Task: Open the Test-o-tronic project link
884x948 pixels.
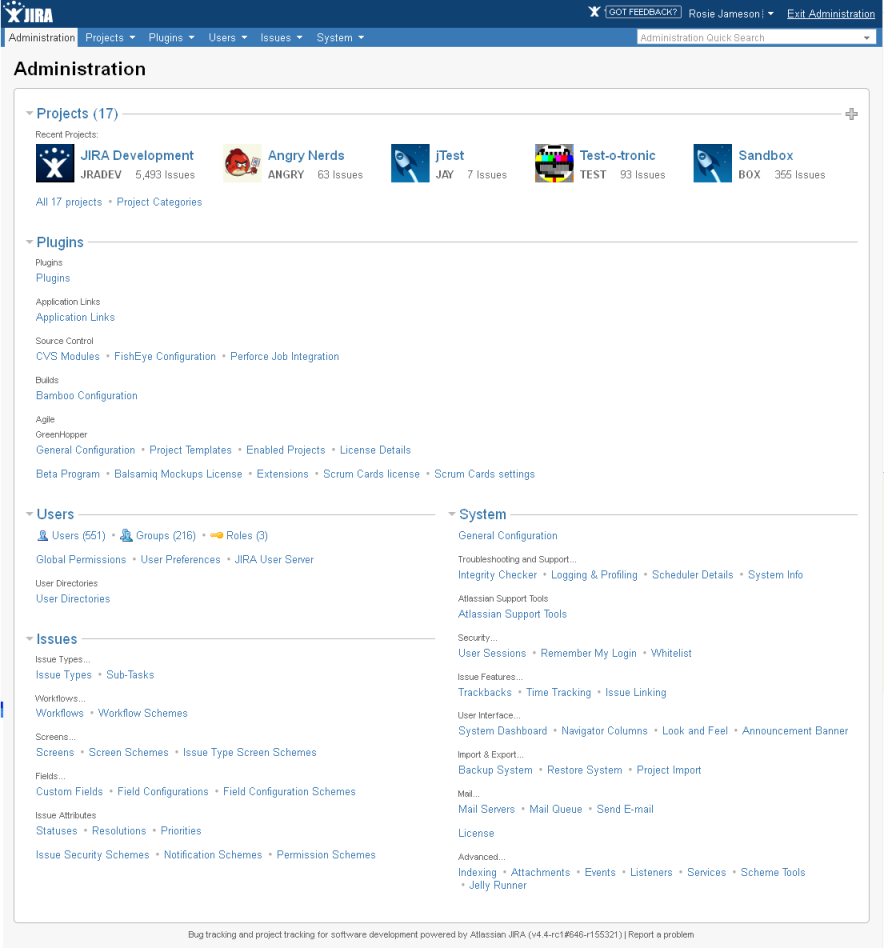Action: click(617, 155)
